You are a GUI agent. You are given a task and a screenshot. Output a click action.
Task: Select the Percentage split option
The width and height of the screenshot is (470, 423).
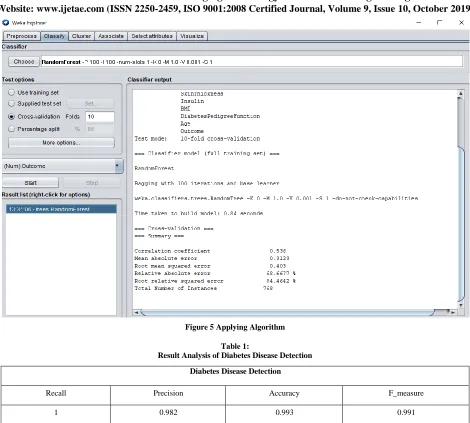click(34, 129)
